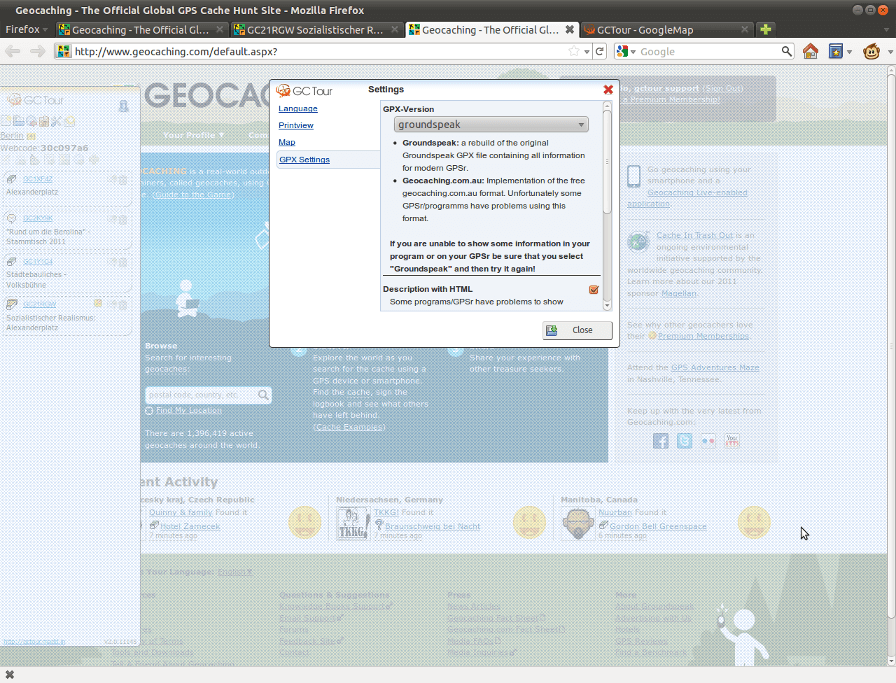Go to the Firefox home page
The height and width of the screenshot is (683, 896).
point(810,51)
